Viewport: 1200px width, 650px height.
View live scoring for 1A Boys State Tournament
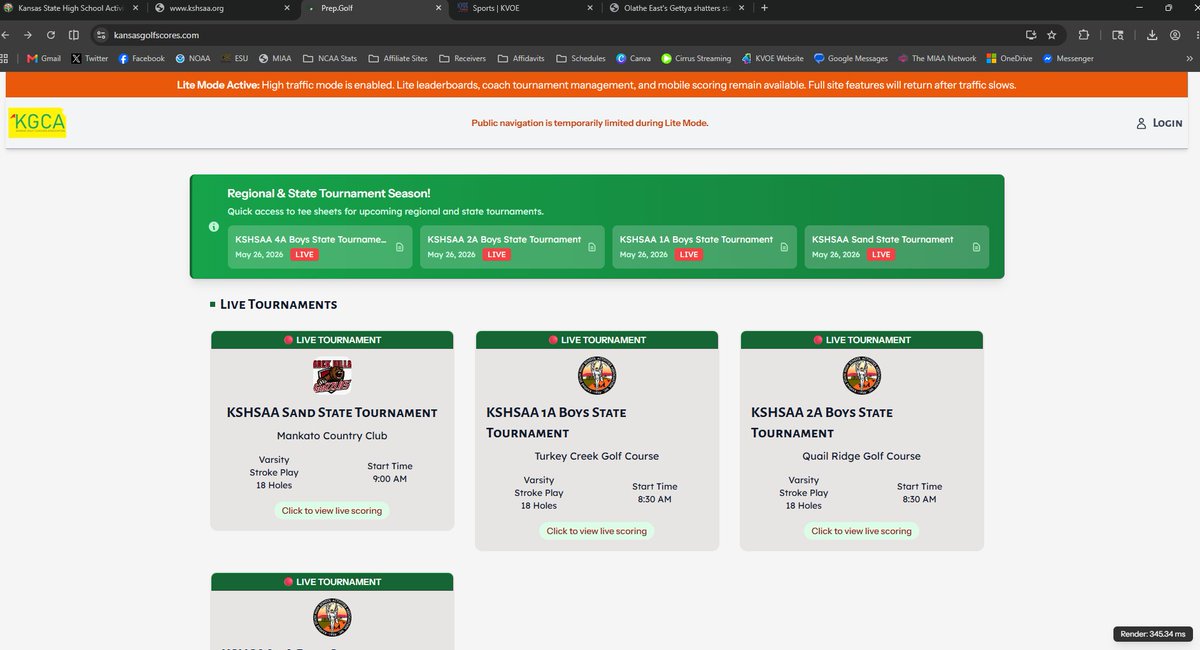click(x=597, y=531)
